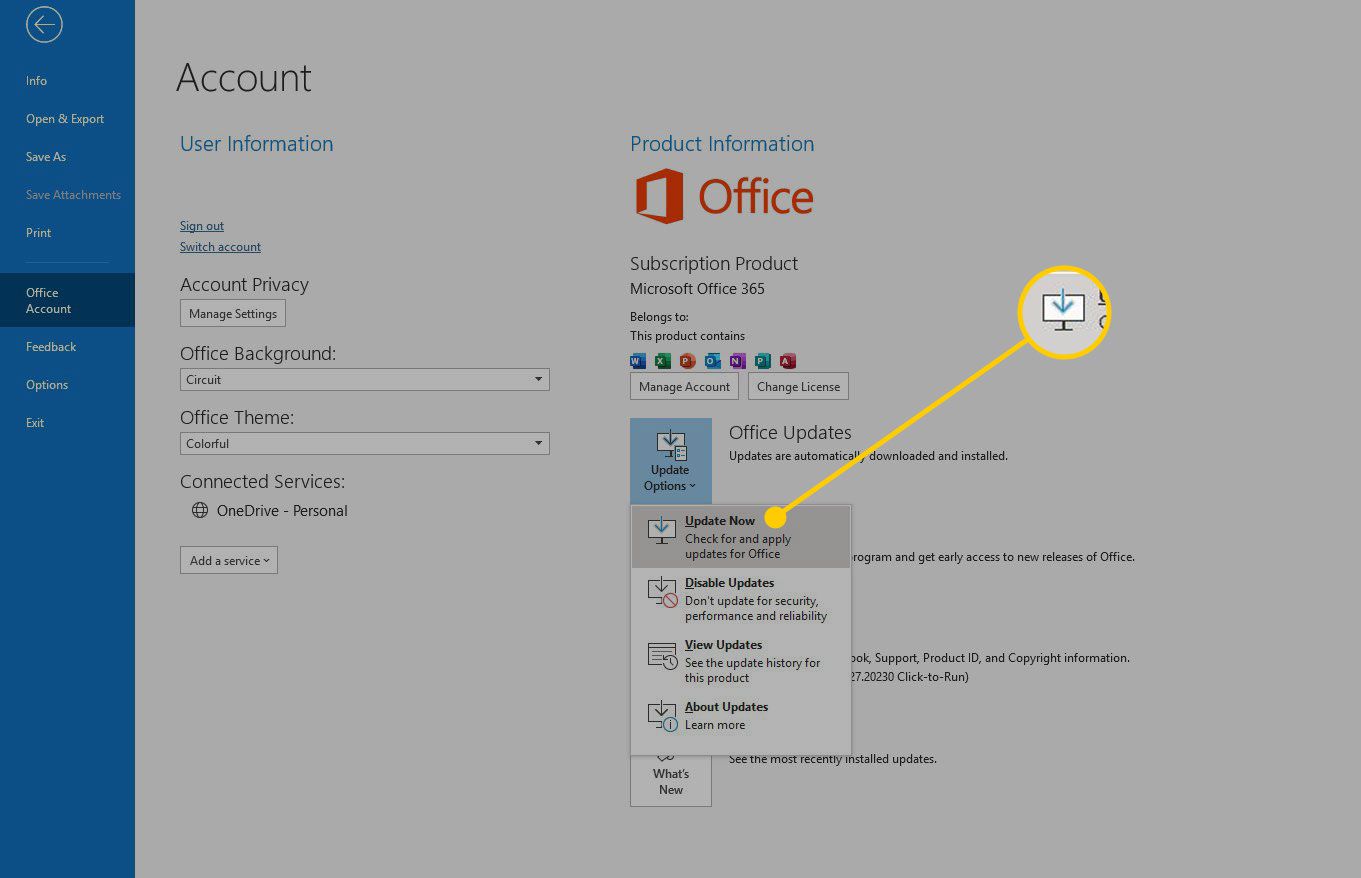This screenshot has height=878, width=1361.
Task: Click the View Updates history icon
Action: (662, 655)
